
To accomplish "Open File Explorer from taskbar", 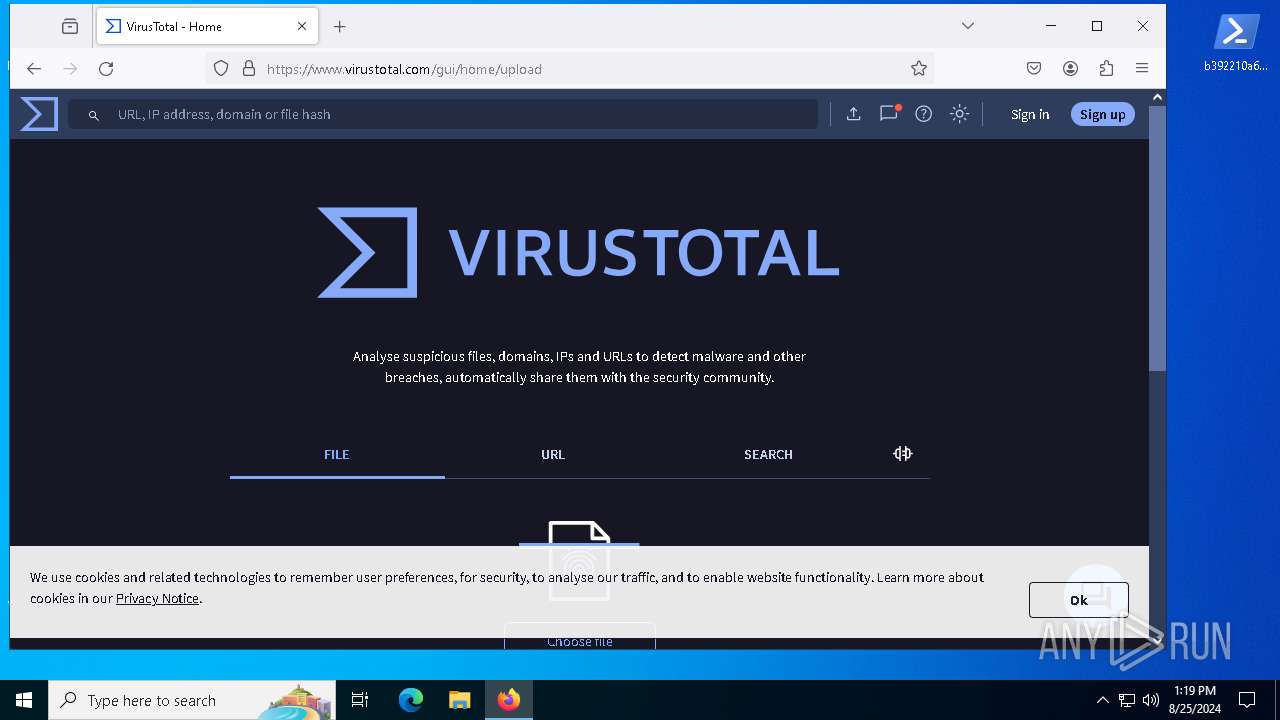I will pyautogui.click(x=459, y=700).
